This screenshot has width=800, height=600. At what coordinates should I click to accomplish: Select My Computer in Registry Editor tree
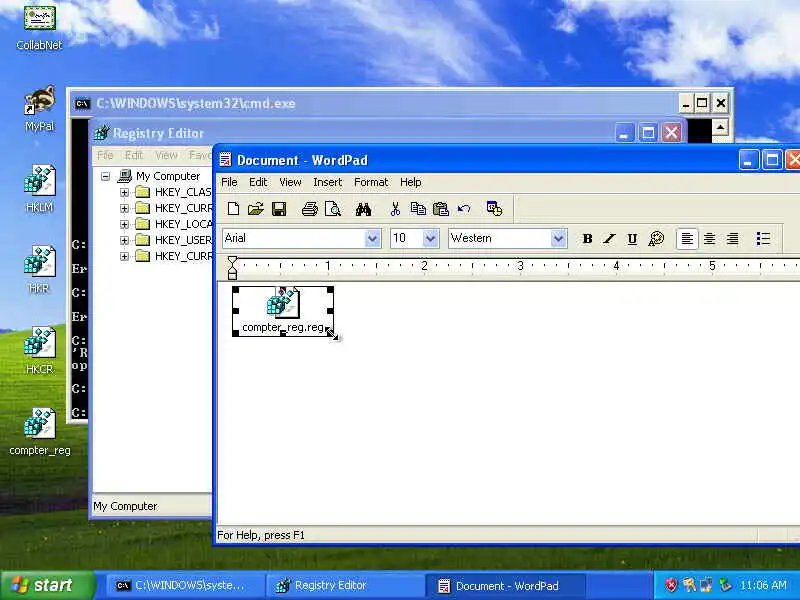point(168,177)
